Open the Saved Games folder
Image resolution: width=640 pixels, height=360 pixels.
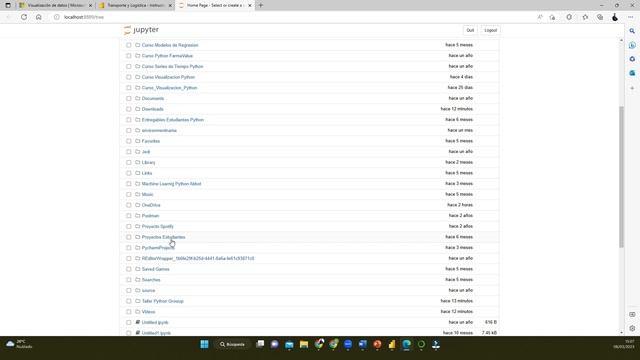coord(156,269)
